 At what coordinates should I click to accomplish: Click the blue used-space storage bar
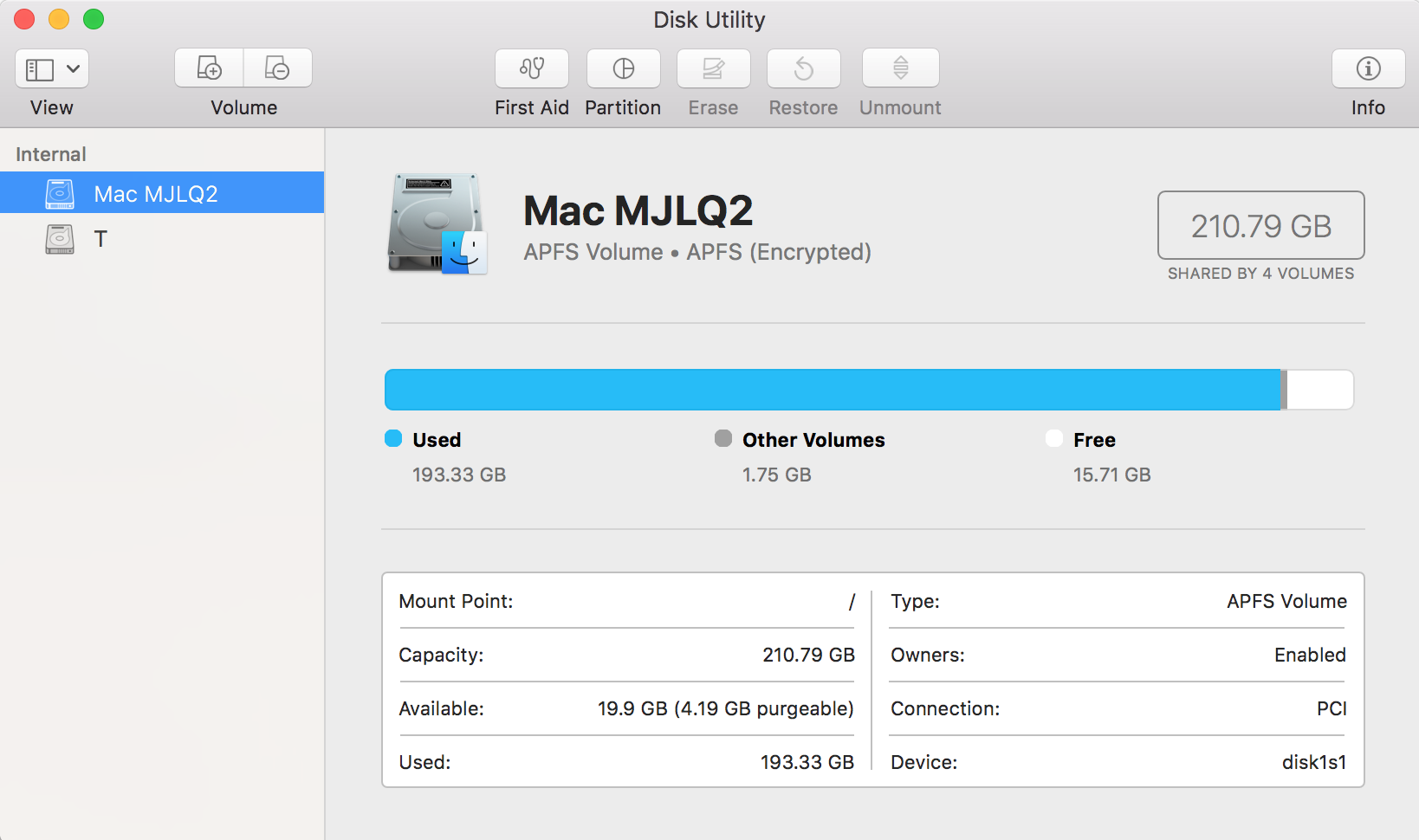[x=833, y=390]
